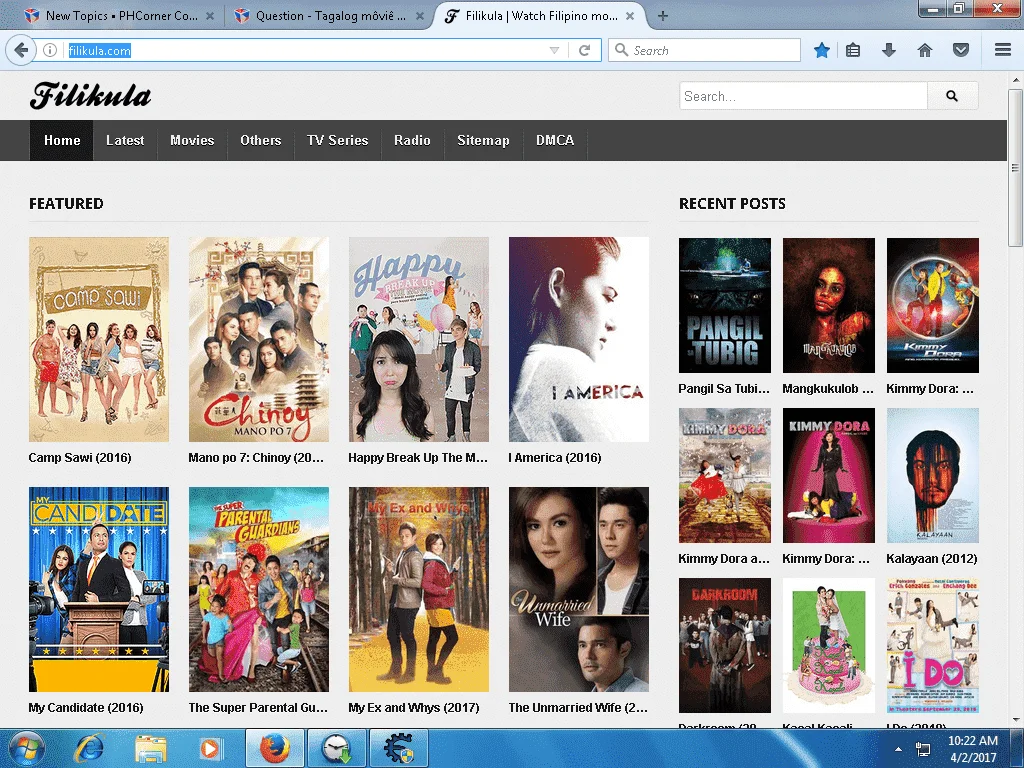This screenshot has width=1024, height=768.
Task: Open the TV Series menu item
Action: coord(338,140)
